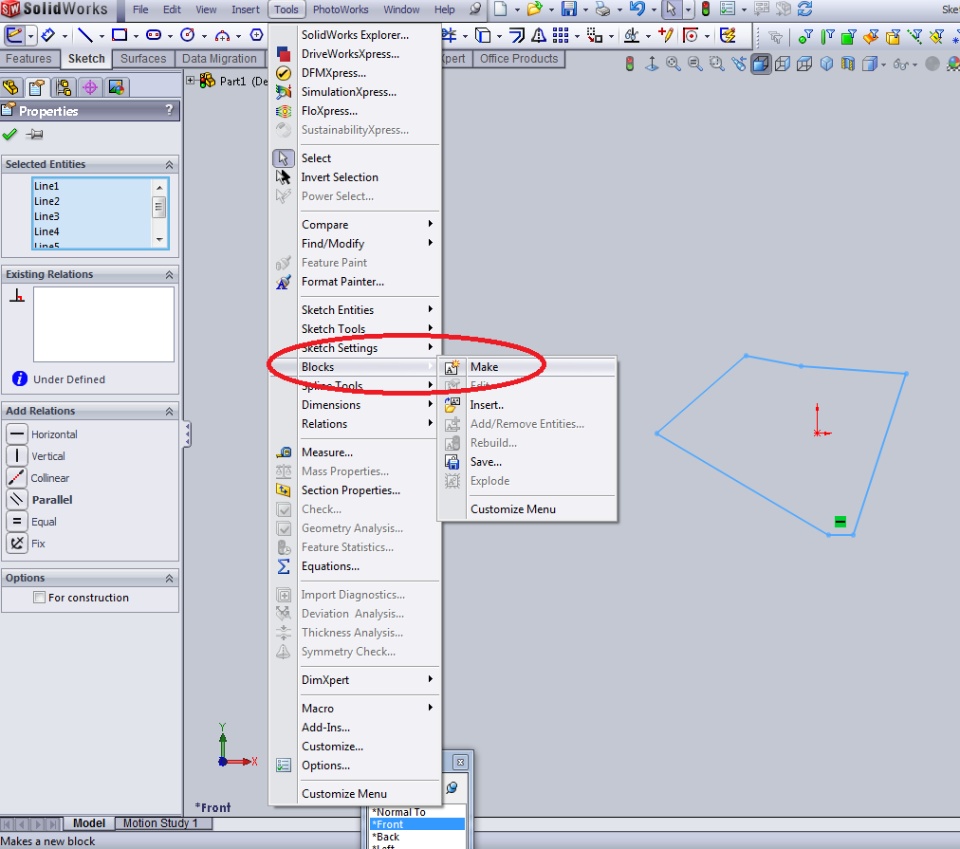Click the Undo toolbar icon
Viewport: 960px width, 849px height.
637,9
